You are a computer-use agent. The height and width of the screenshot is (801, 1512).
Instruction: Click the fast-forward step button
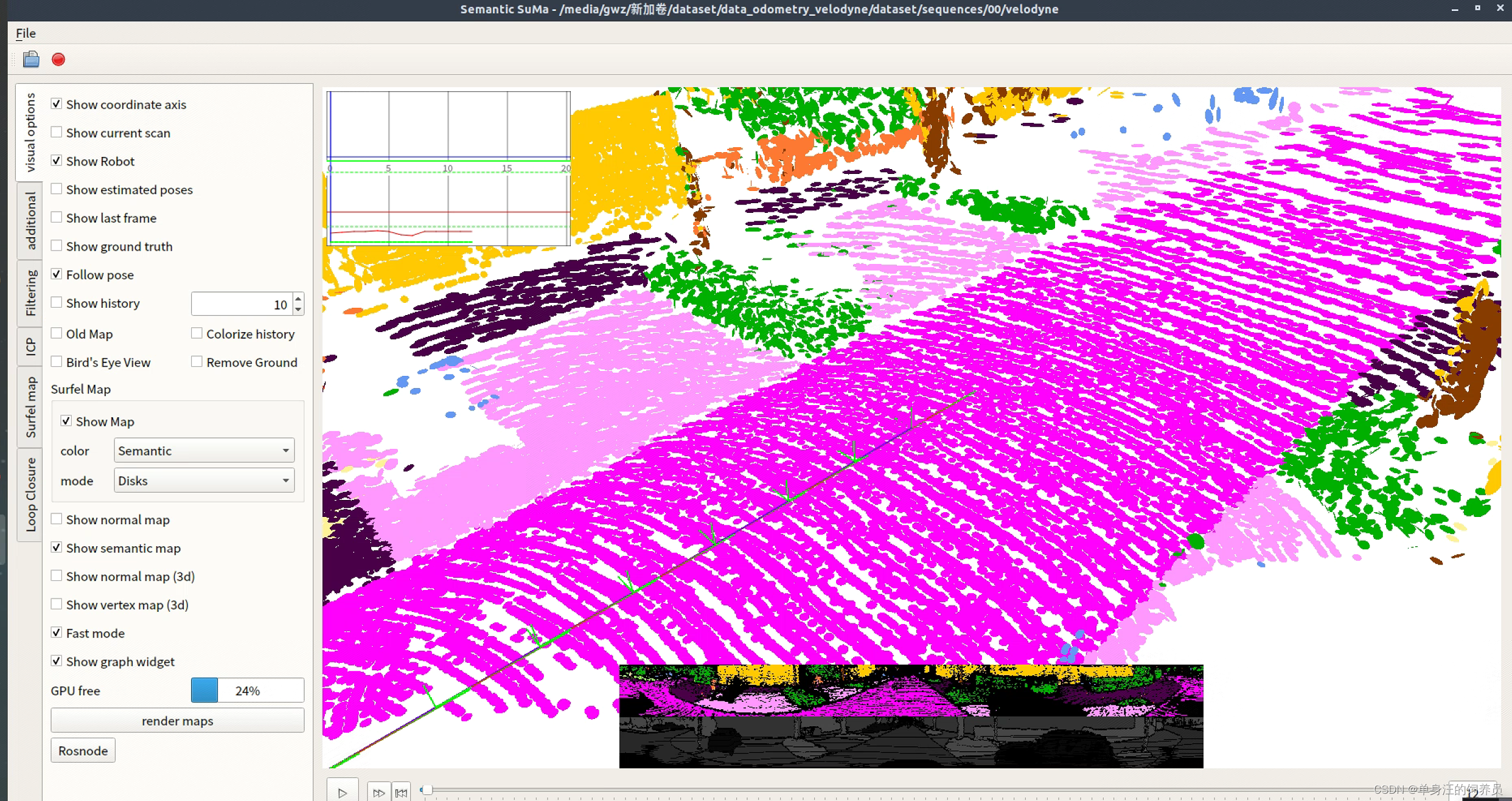click(378, 792)
